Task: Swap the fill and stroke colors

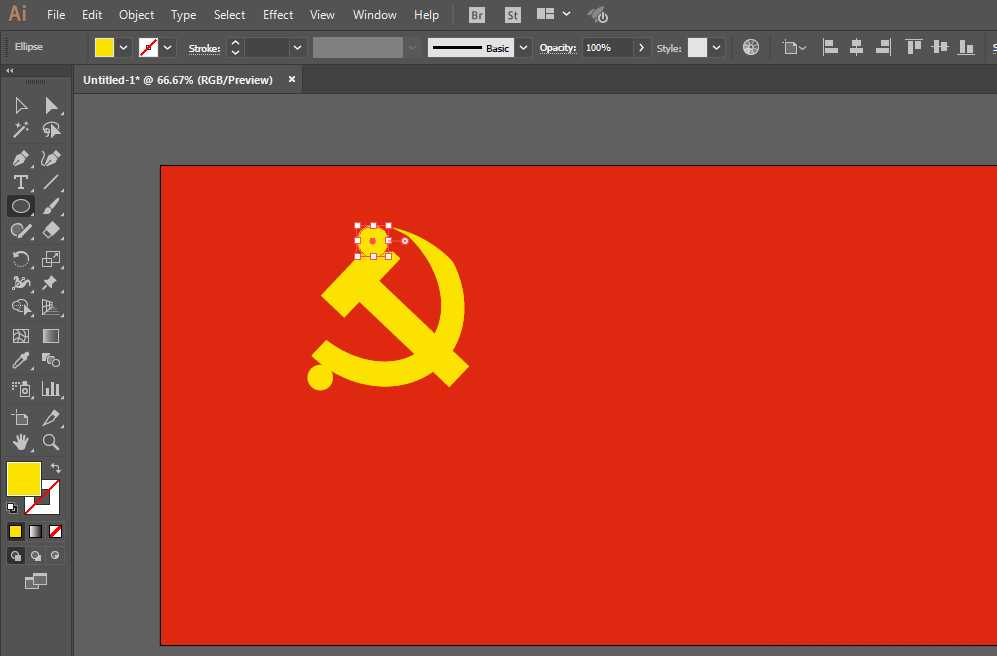Action: (53, 466)
